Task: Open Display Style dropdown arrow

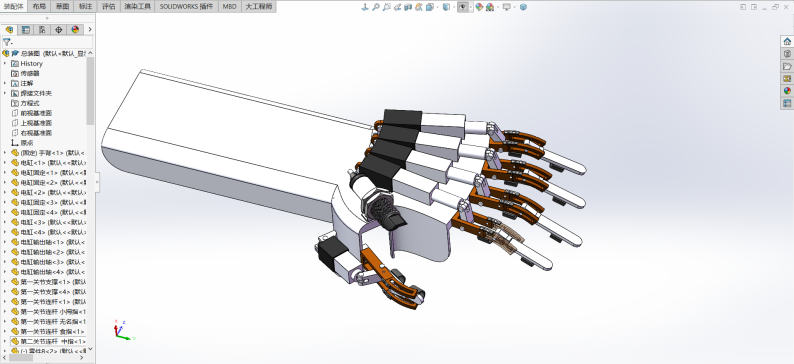Action: [x=454, y=7]
